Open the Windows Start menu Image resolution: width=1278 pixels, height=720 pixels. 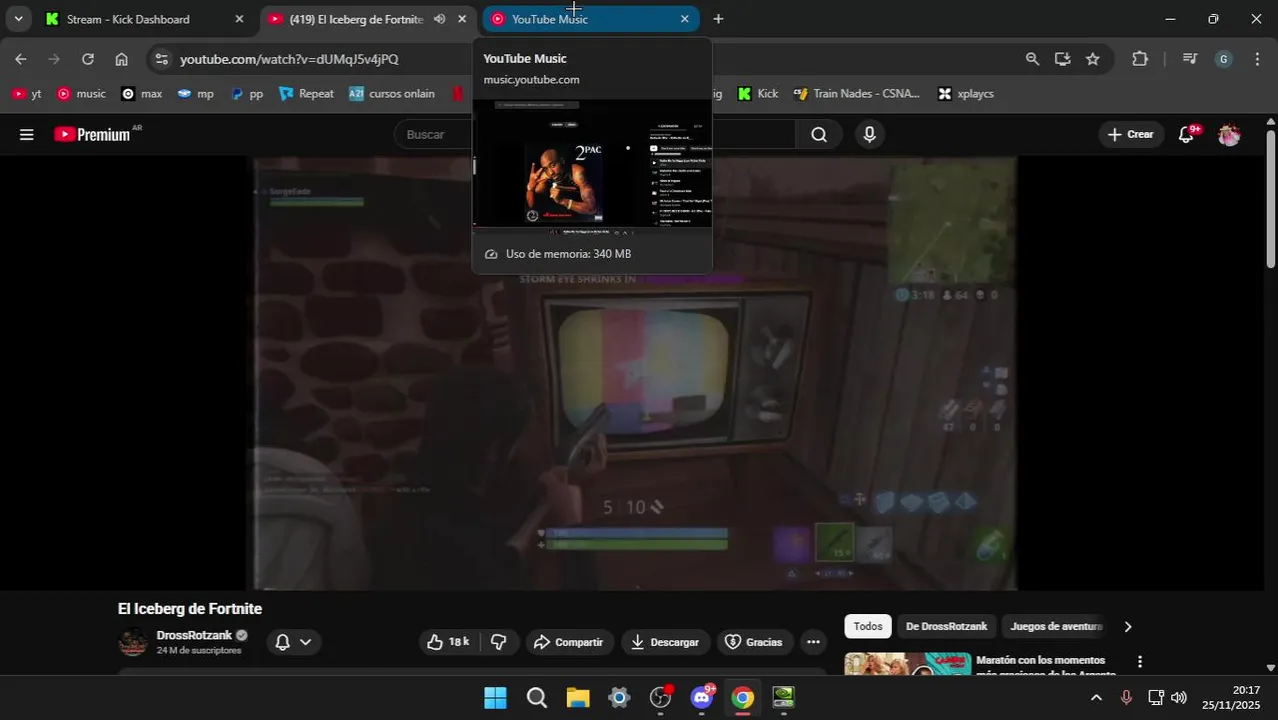point(495,697)
